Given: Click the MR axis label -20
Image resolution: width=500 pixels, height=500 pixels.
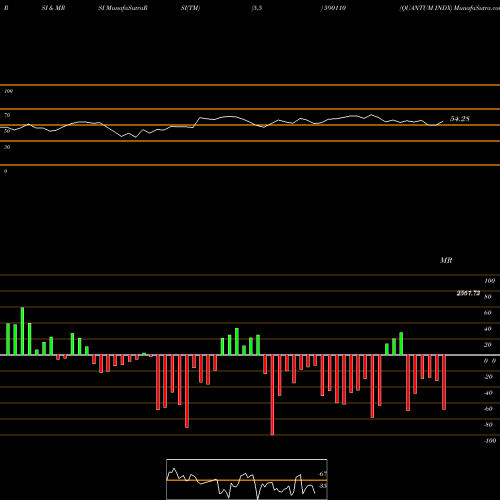Looking at the screenshot, I should coord(488,377).
